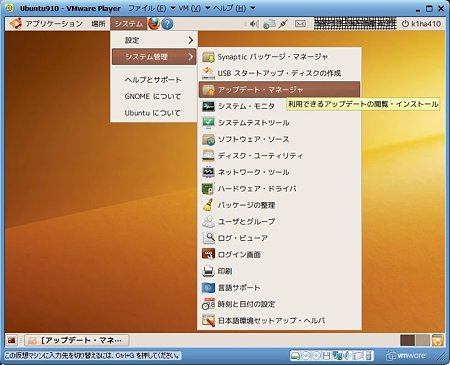
Task: Open the ファイル(F) dropdown in VMware
Action: coord(152,8)
